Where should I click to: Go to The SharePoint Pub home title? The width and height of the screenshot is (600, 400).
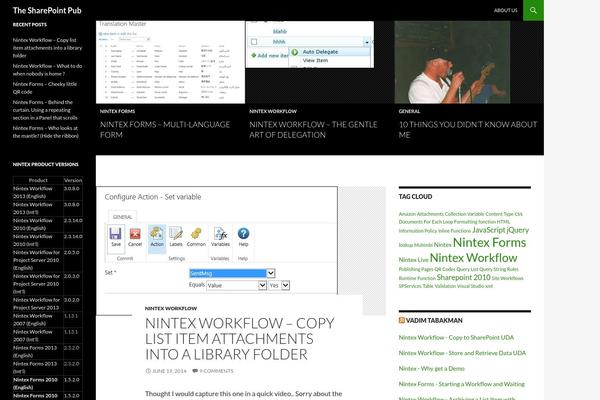point(47,10)
